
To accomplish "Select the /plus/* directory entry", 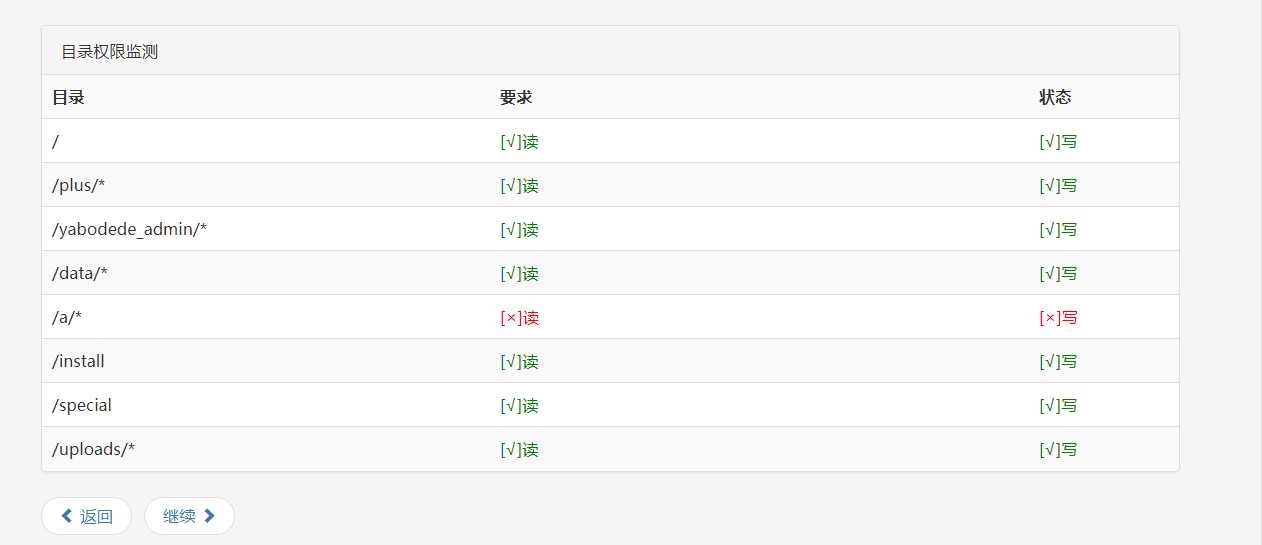I will tap(78, 185).
